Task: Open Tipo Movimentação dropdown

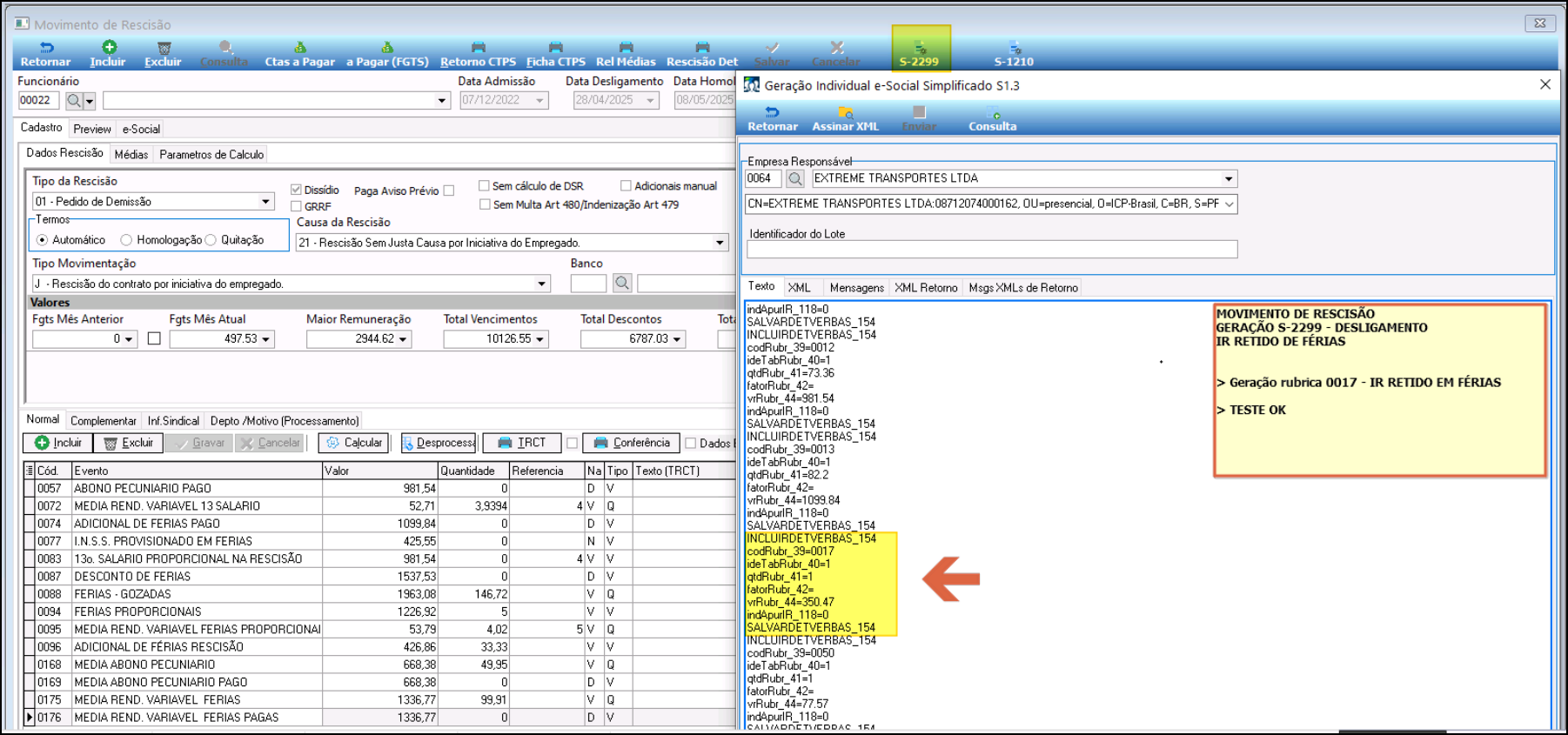Action: pyautogui.click(x=541, y=284)
